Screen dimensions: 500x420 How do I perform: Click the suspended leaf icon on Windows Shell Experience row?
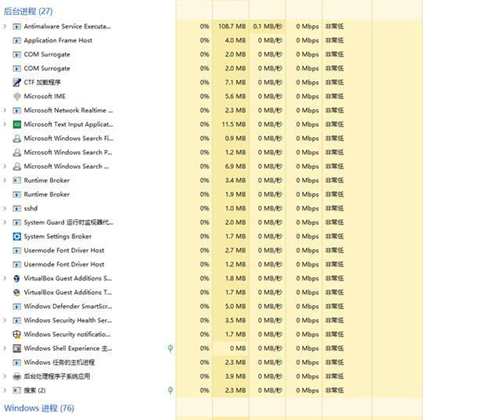tap(170, 348)
